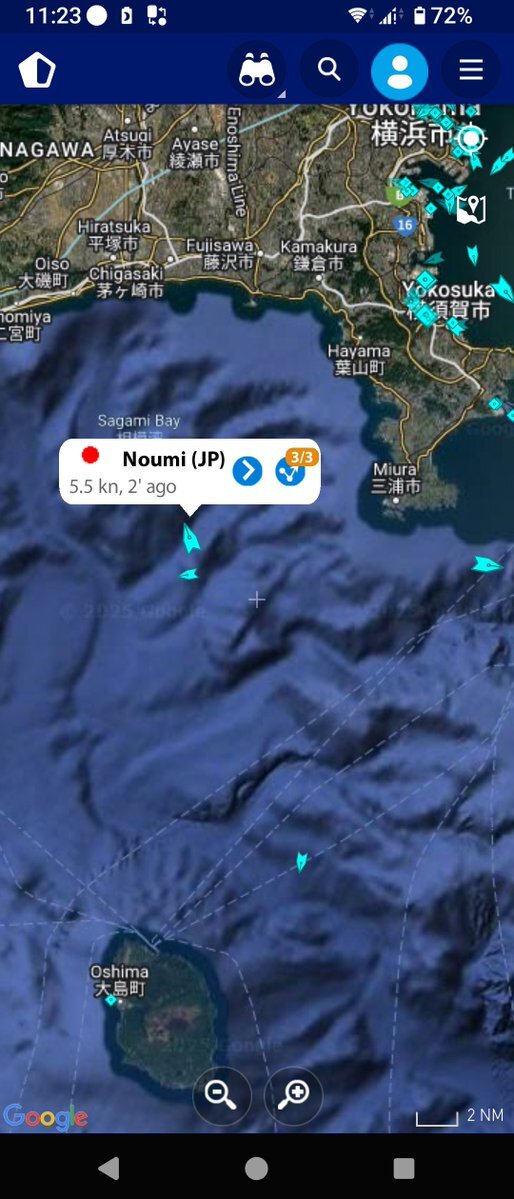Tap the magnifier search icon
The image size is (514, 1199).
(329, 70)
